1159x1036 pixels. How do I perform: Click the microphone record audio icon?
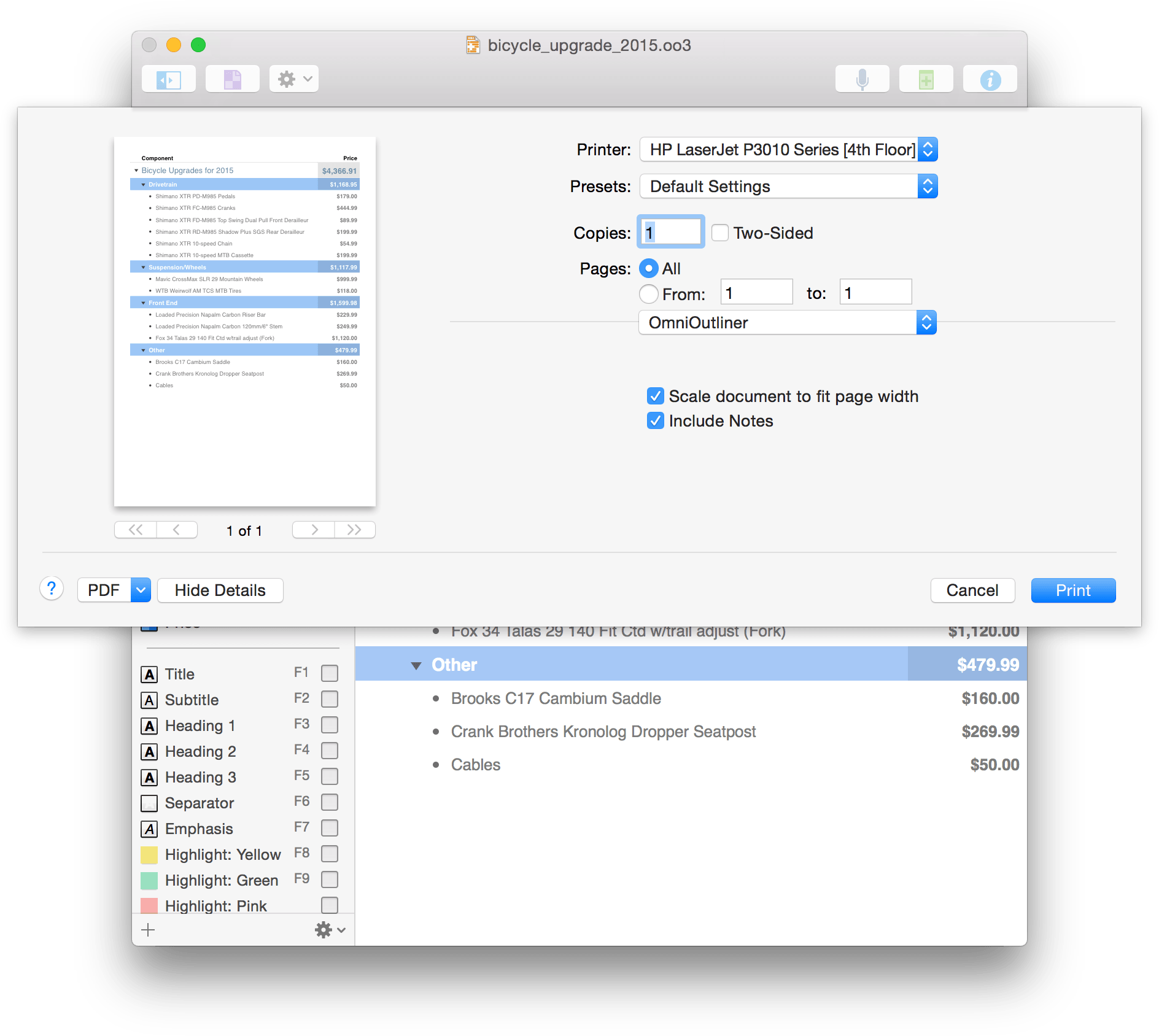tap(862, 79)
